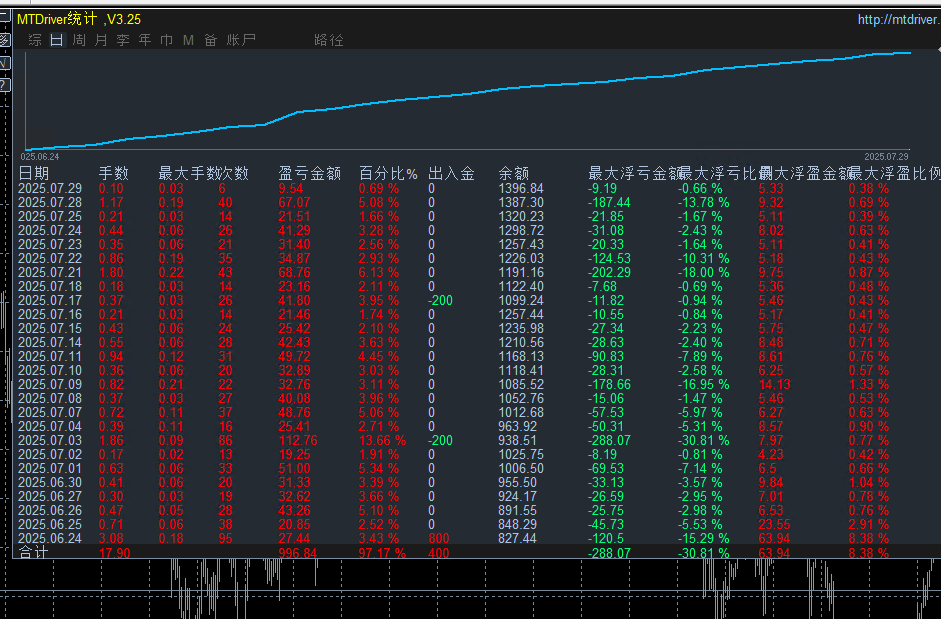Select the 2025.07.03 date row
941x619 pixels.
click(x=50, y=440)
